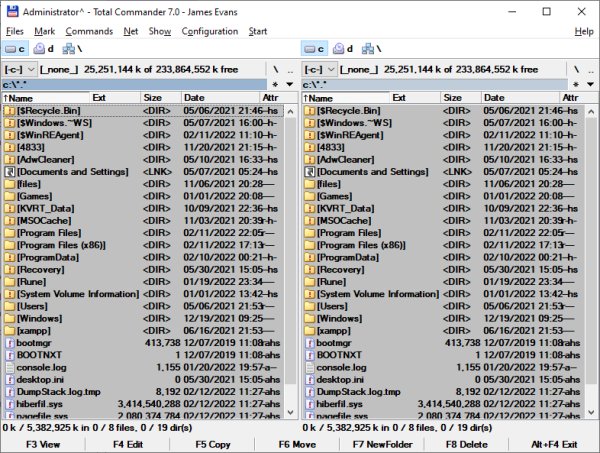Click console.log file icon in right panel
Screen dimensions: 600x453
click(x=309, y=367)
